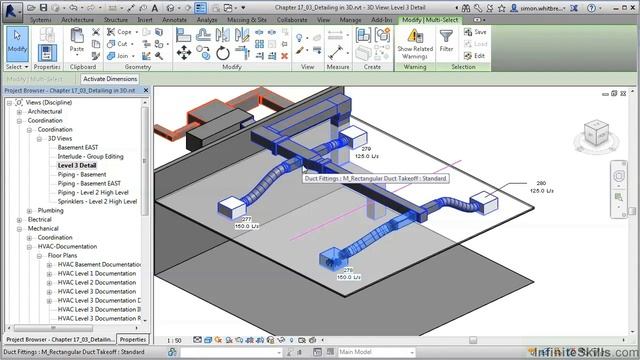Click the Filter funnel icon
This screenshot has width=640, height=360.
pyautogui.click(x=446, y=37)
